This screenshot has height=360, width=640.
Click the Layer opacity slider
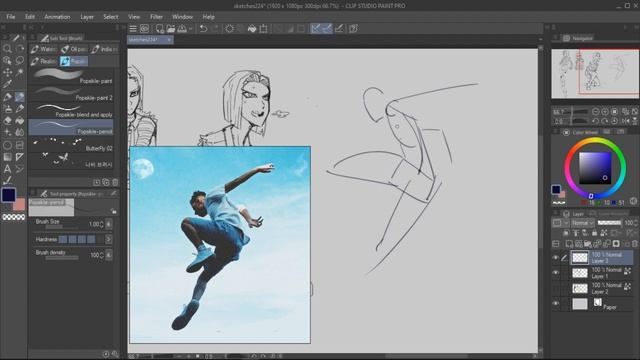(x=609, y=223)
